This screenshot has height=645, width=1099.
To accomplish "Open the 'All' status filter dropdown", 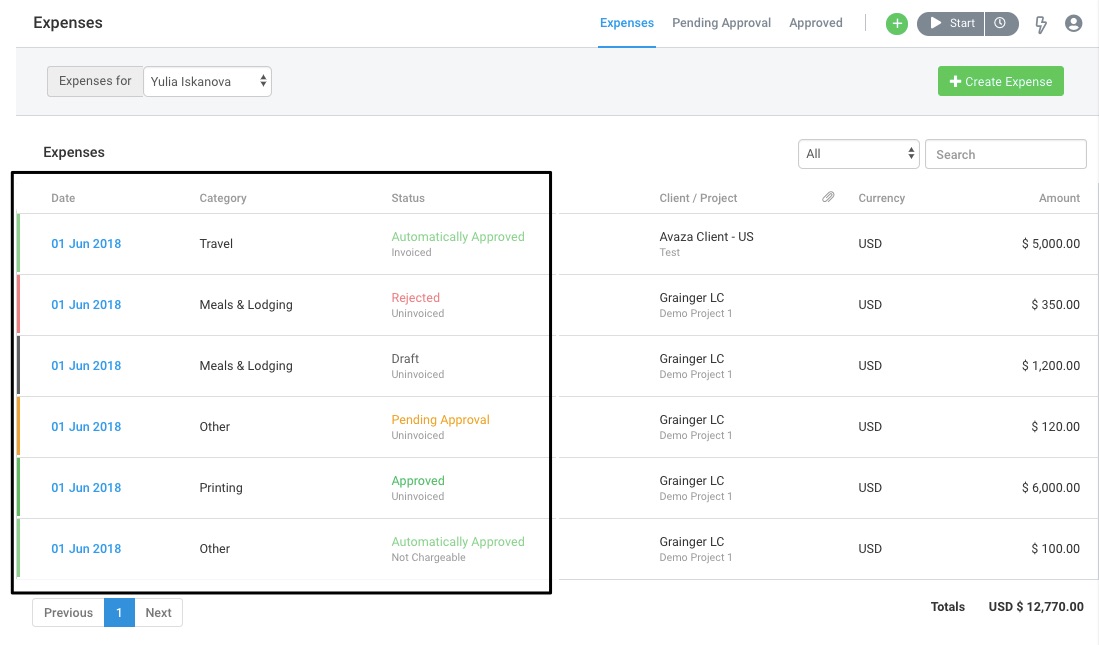I will 858,153.
